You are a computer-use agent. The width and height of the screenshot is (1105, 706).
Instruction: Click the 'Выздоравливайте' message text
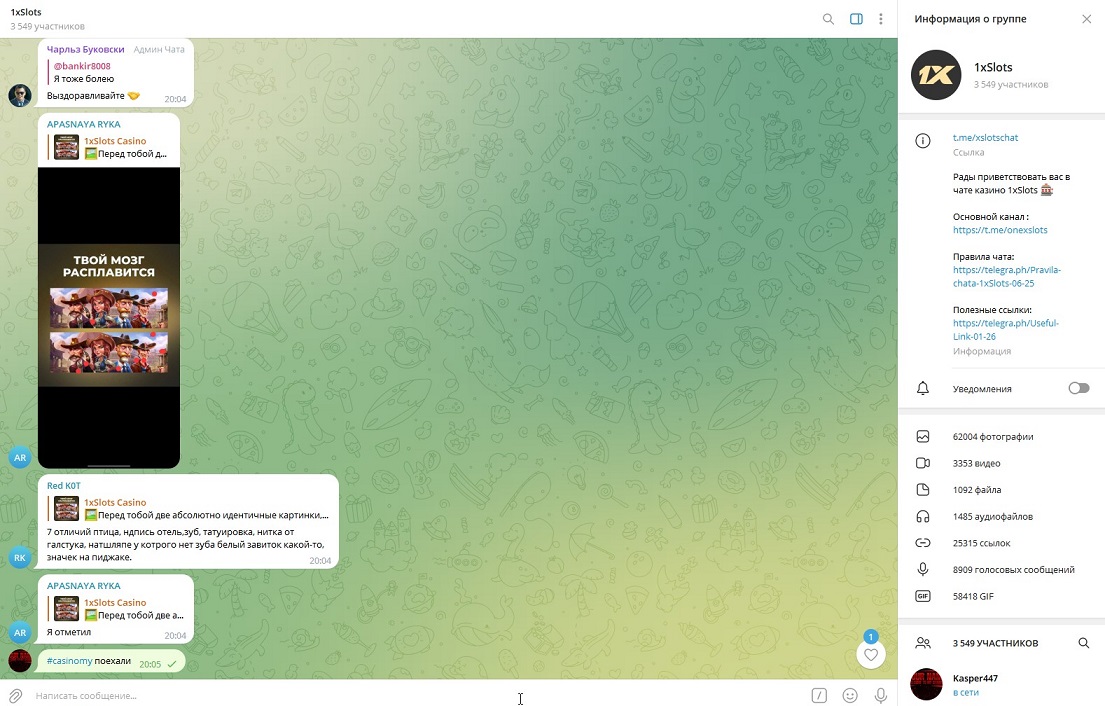(x=85, y=96)
